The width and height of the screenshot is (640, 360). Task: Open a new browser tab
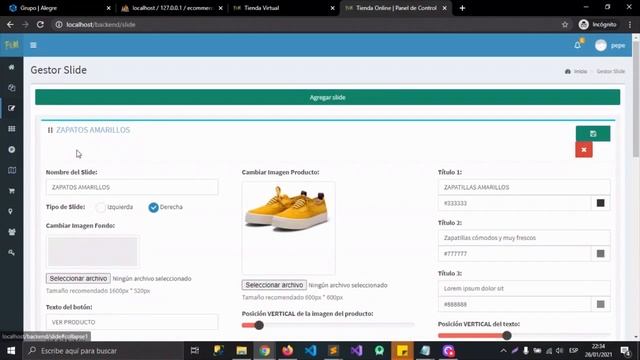click(x=462, y=8)
